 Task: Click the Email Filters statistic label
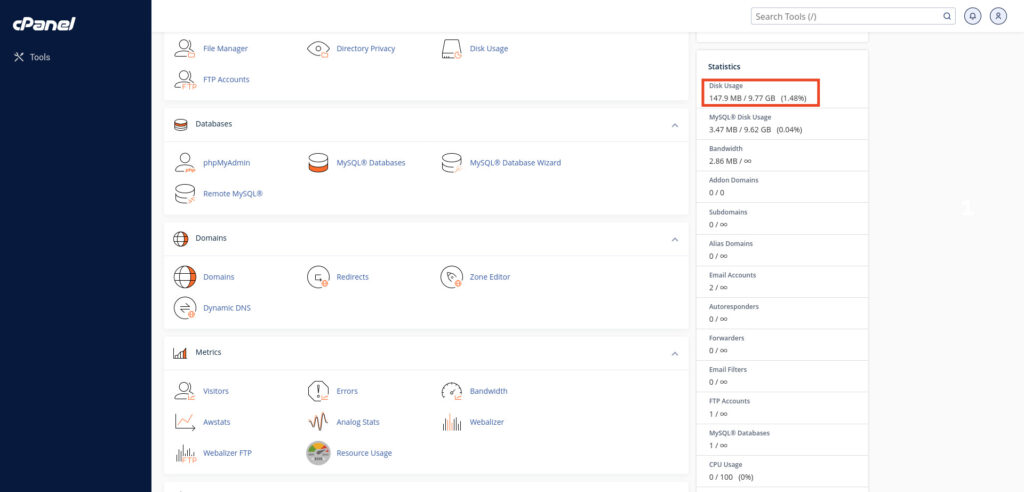[728, 369]
